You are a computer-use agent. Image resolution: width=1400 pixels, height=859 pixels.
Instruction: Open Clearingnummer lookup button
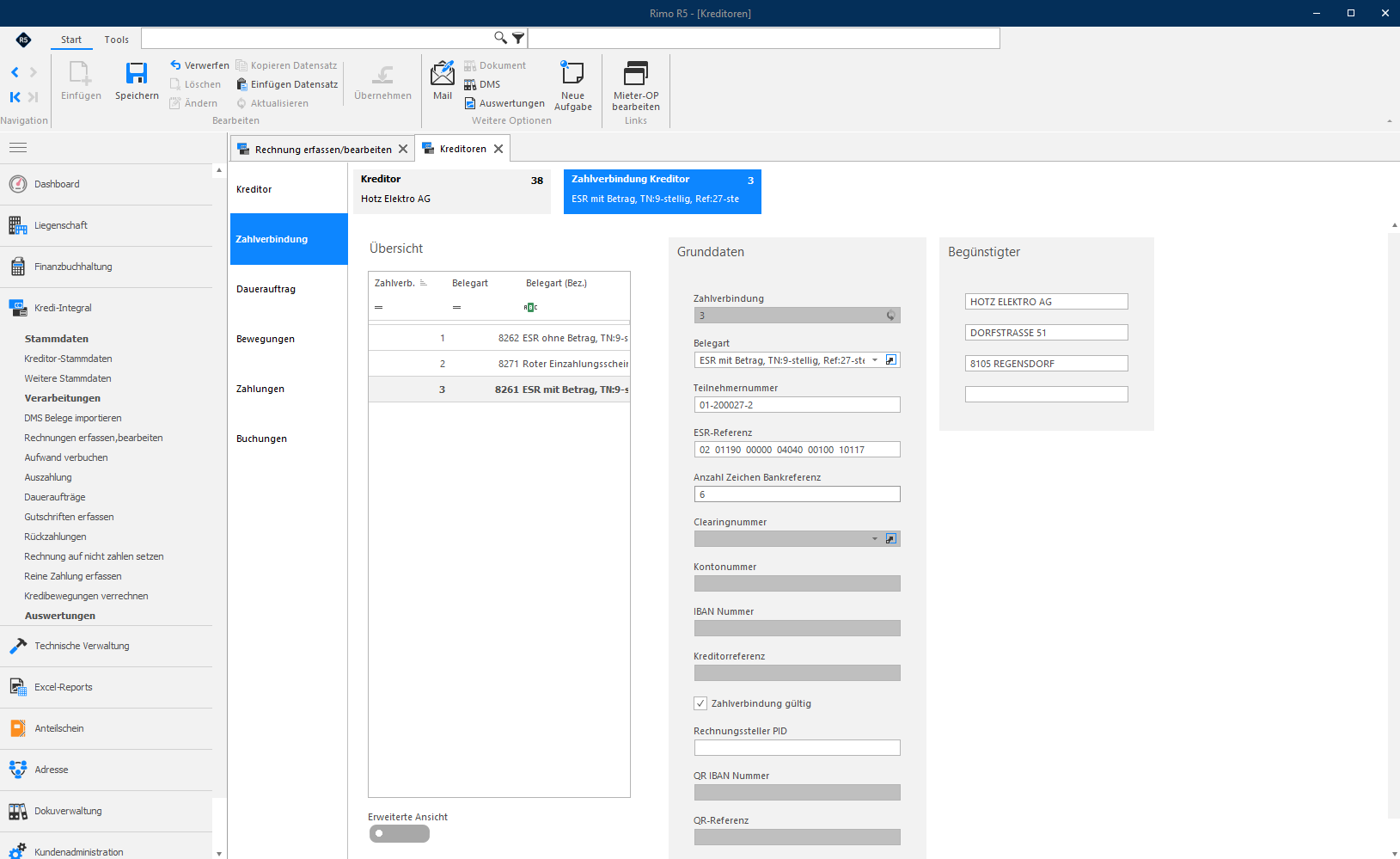coord(891,539)
